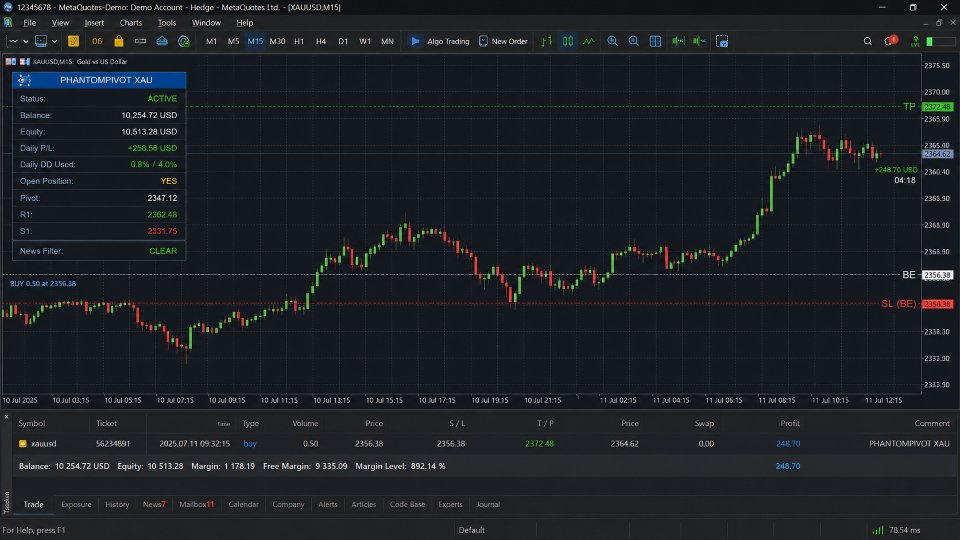Image resolution: width=960 pixels, height=540 pixels.
Task: Zoom out of the chart
Action: pyautogui.click(x=634, y=41)
